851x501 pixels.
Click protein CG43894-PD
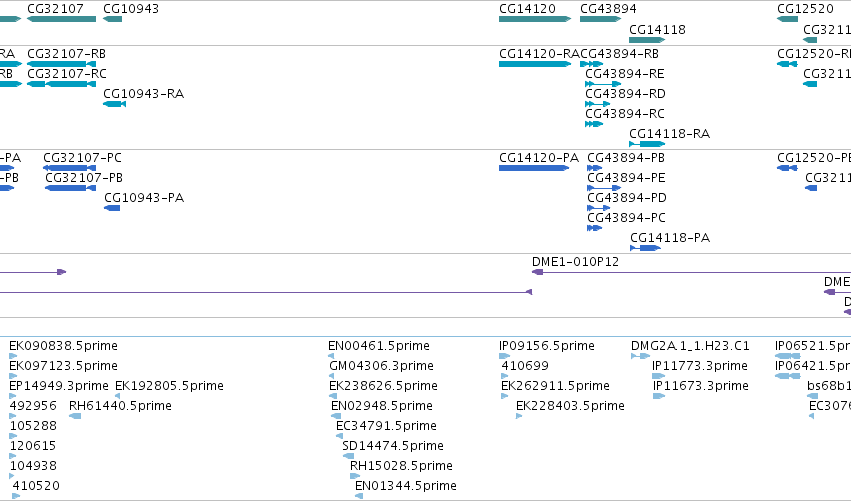[x=599, y=208]
